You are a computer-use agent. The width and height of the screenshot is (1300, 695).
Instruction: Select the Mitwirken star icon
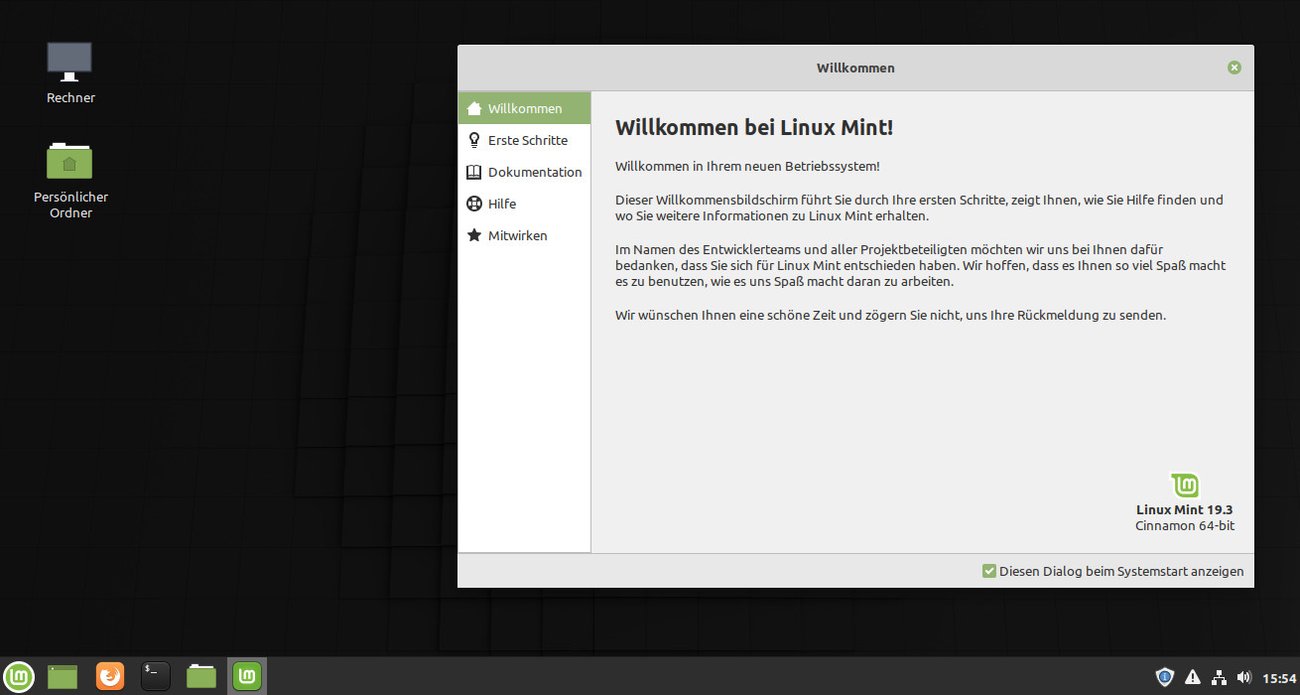(x=473, y=235)
